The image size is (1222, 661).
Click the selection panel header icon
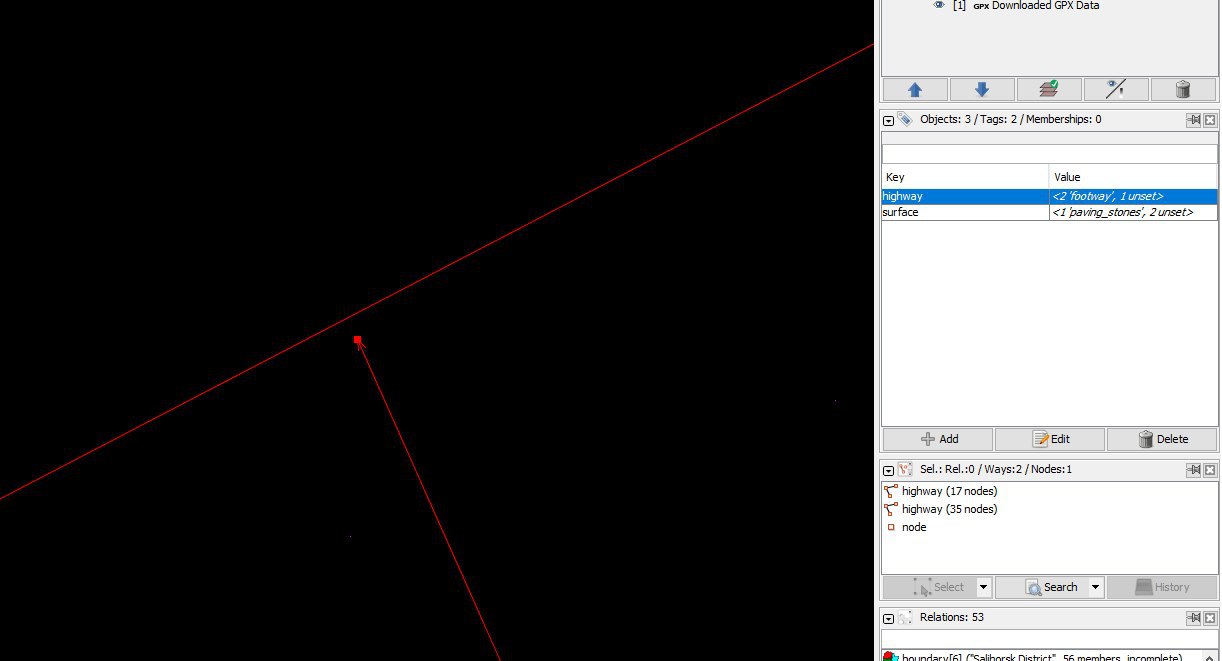click(905, 469)
